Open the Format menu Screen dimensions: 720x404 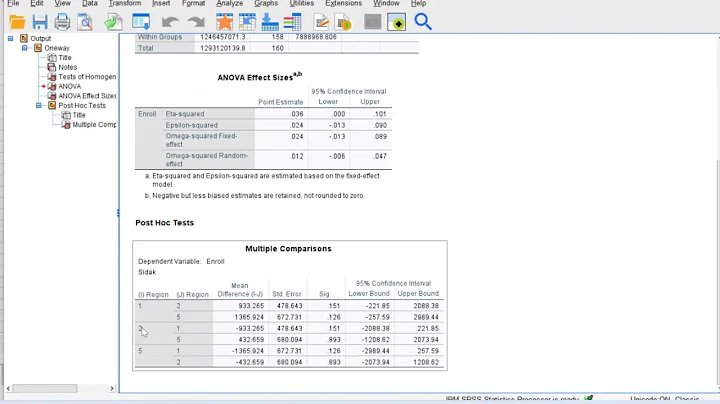(x=193, y=3)
